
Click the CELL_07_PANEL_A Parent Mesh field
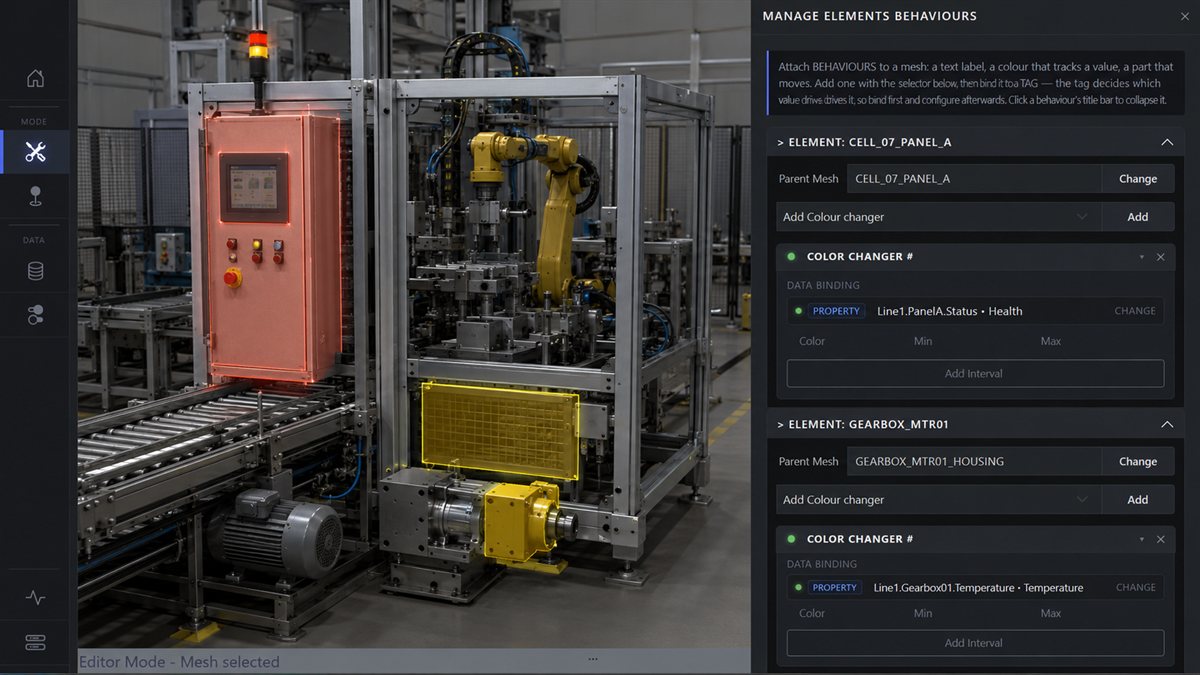coord(974,179)
